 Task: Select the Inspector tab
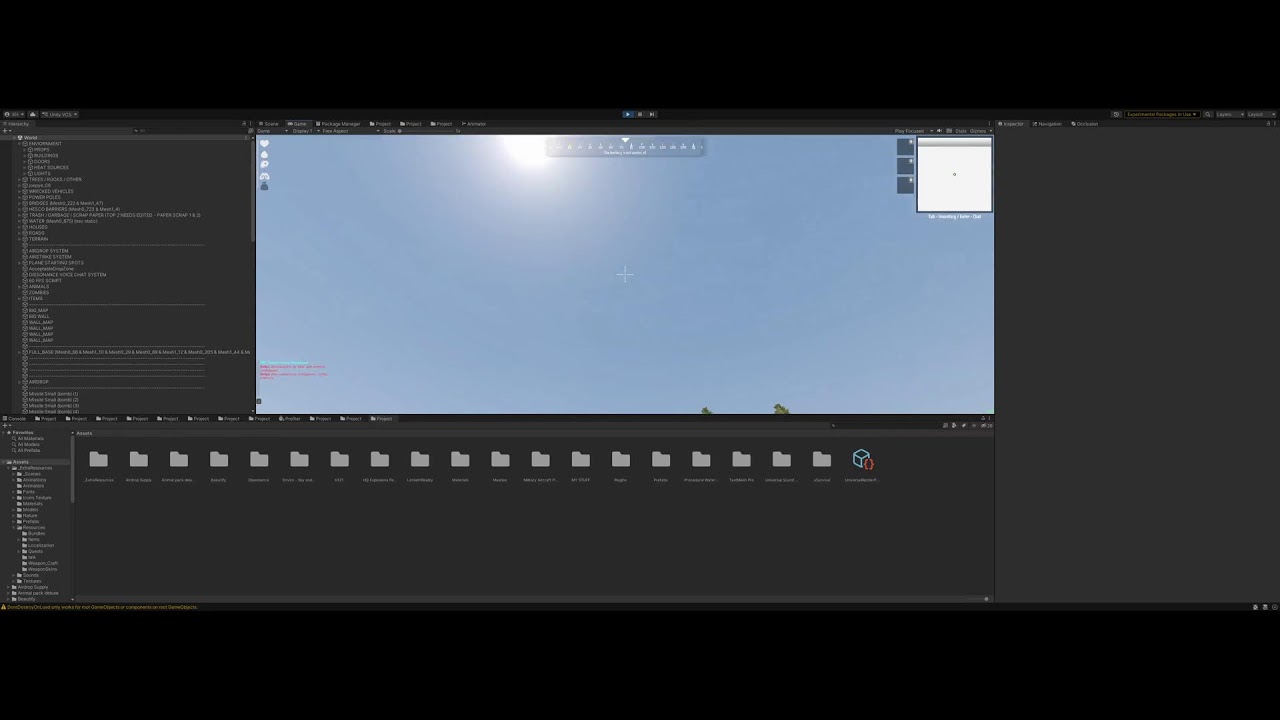(1012, 124)
